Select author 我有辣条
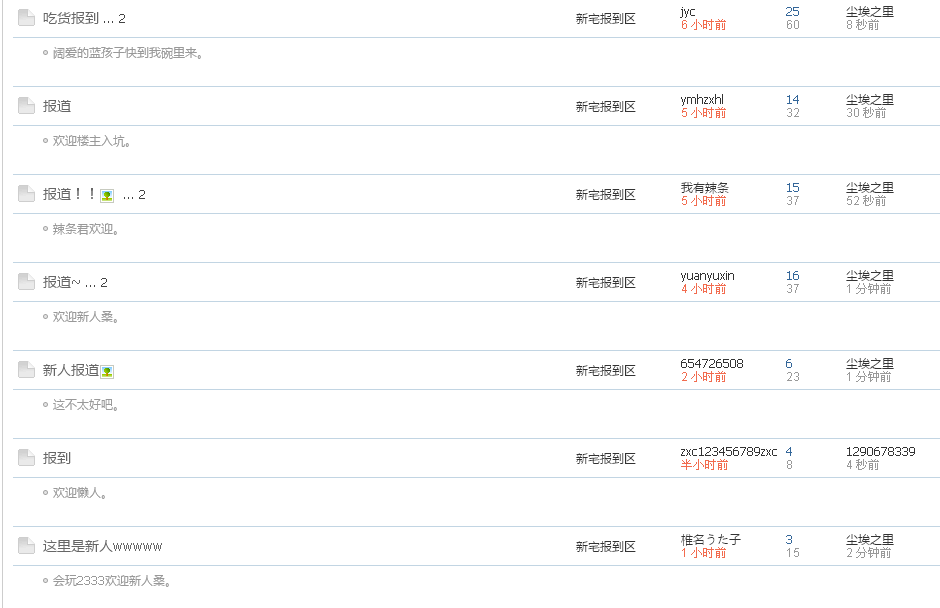This screenshot has height=608, width=940. tap(704, 188)
